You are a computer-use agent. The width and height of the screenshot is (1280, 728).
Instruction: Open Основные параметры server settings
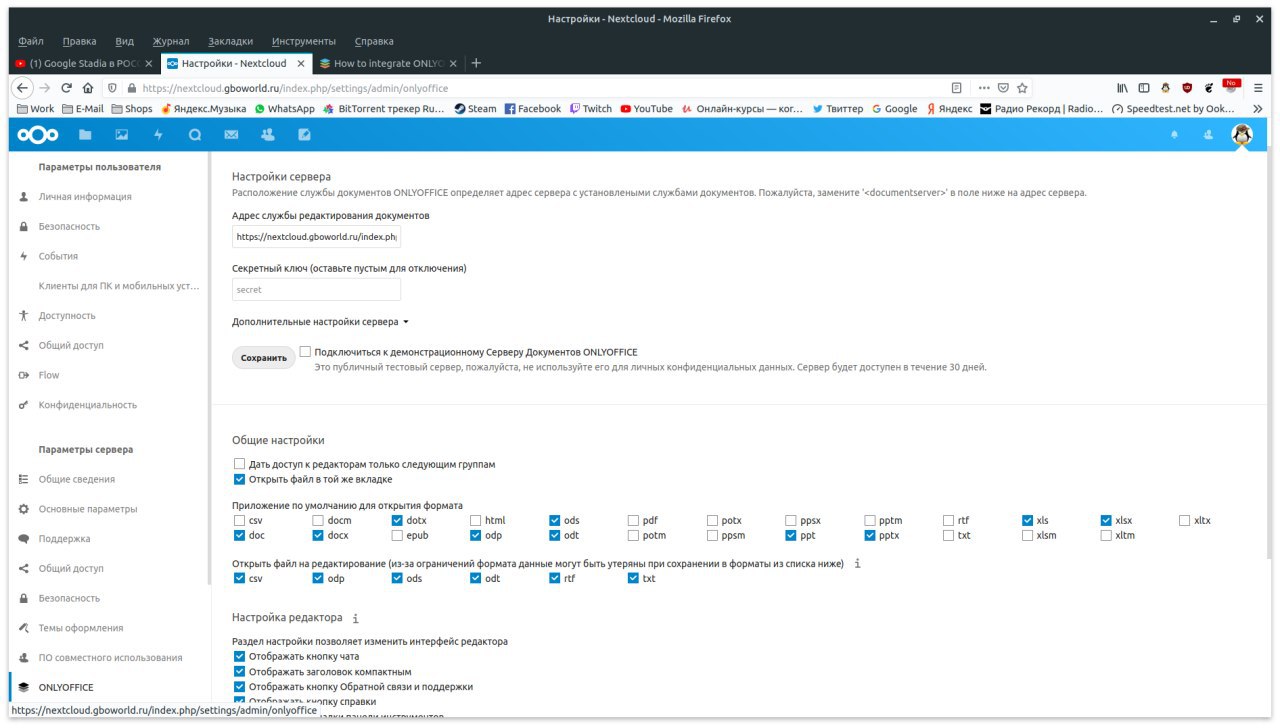[88, 509]
